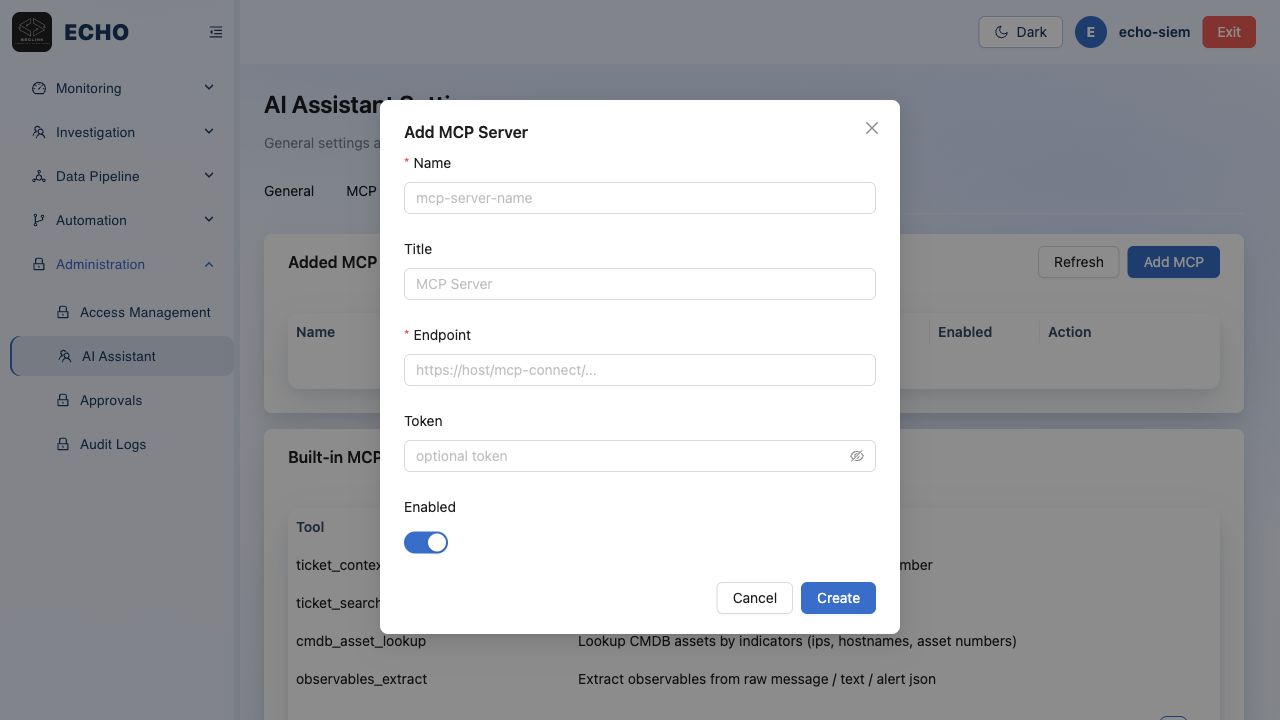Image resolution: width=1280 pixels, height=720 pixels.
Task: Switch to the MCP tab
Action: click(361, 191)
